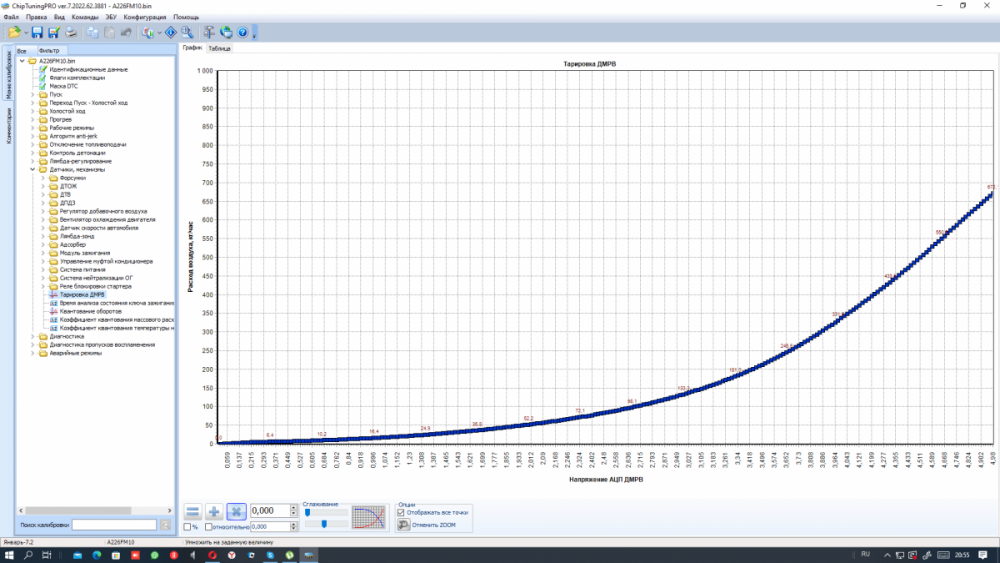Select 'Квантование оборотов' calibration in tree
Viewport: 1000px width, 563px height.
pyautogui.click(x=90, y=311)
